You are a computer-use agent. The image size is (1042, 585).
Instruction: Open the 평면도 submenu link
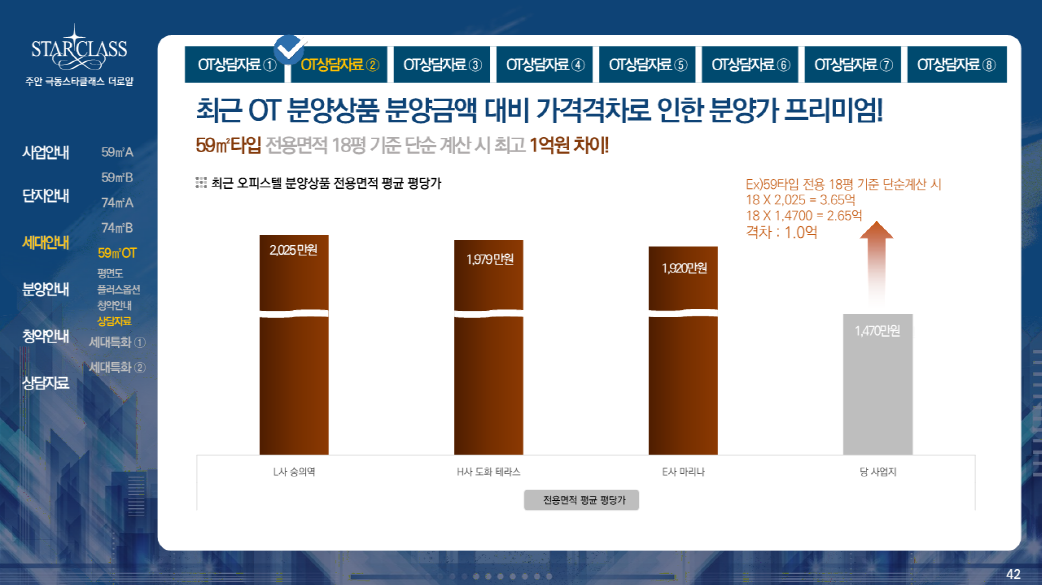coord(110,273)
